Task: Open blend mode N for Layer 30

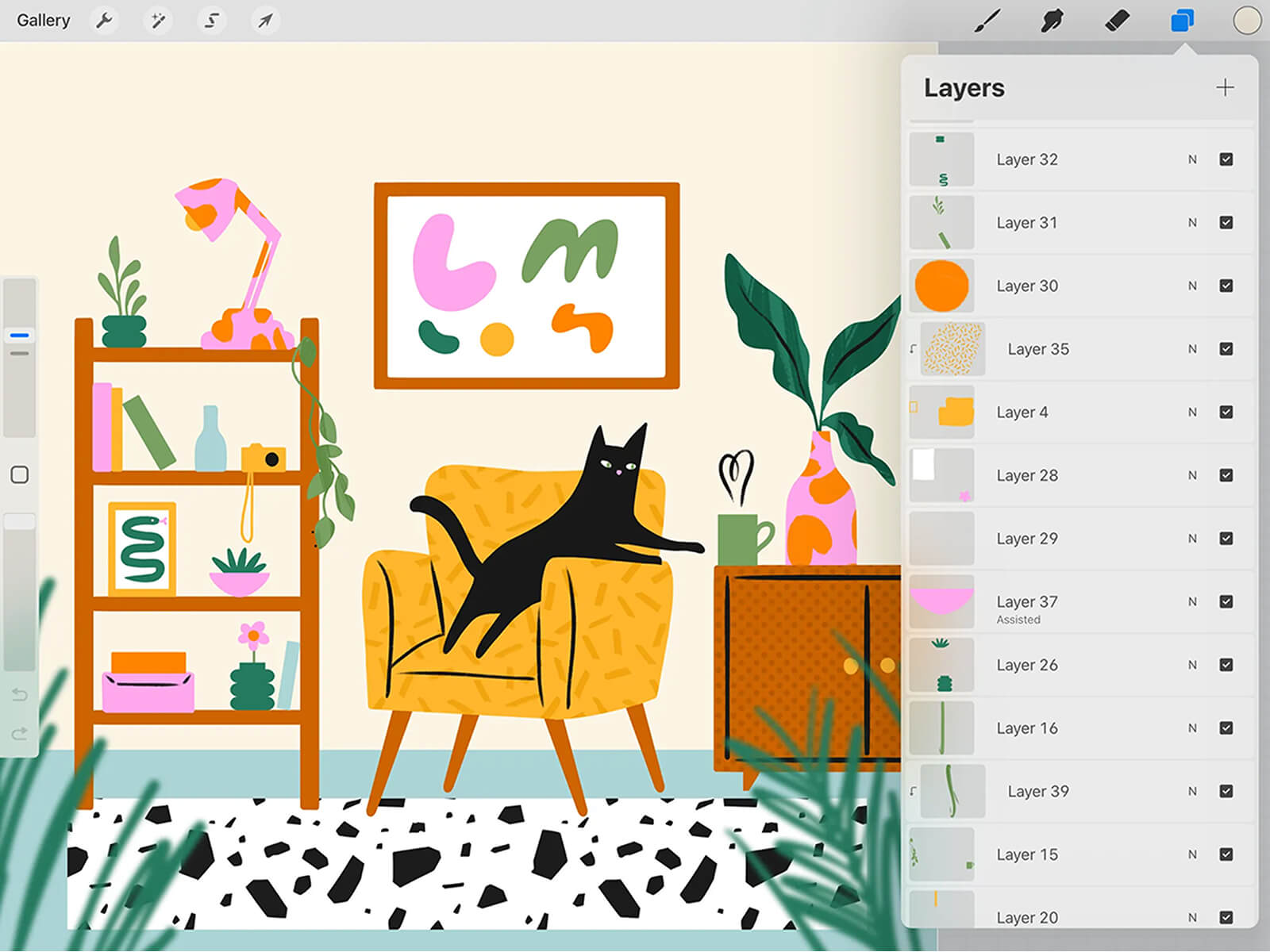Action: coord(1192,286)
